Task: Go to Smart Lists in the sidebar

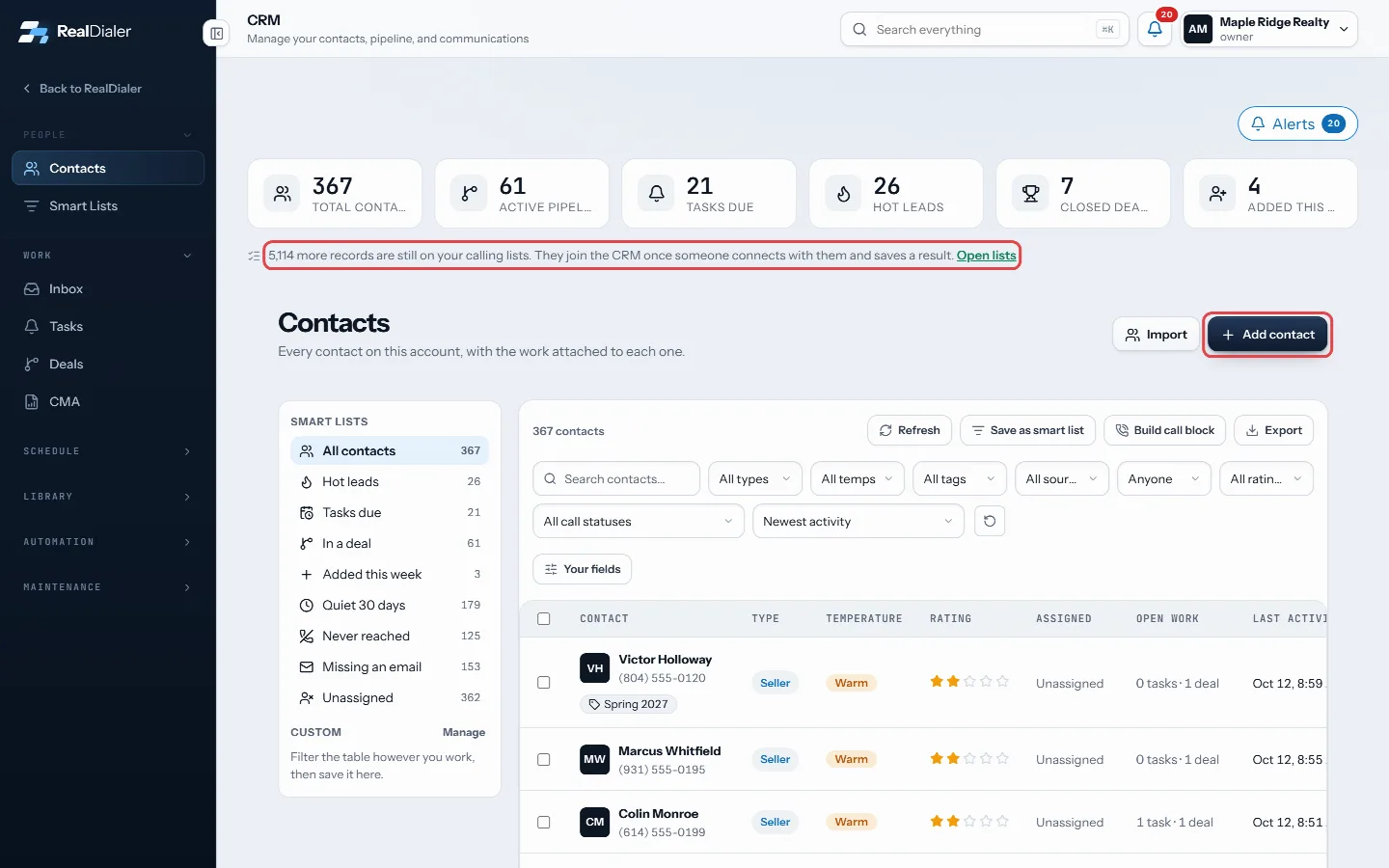Action: click(x=108, y=205)
